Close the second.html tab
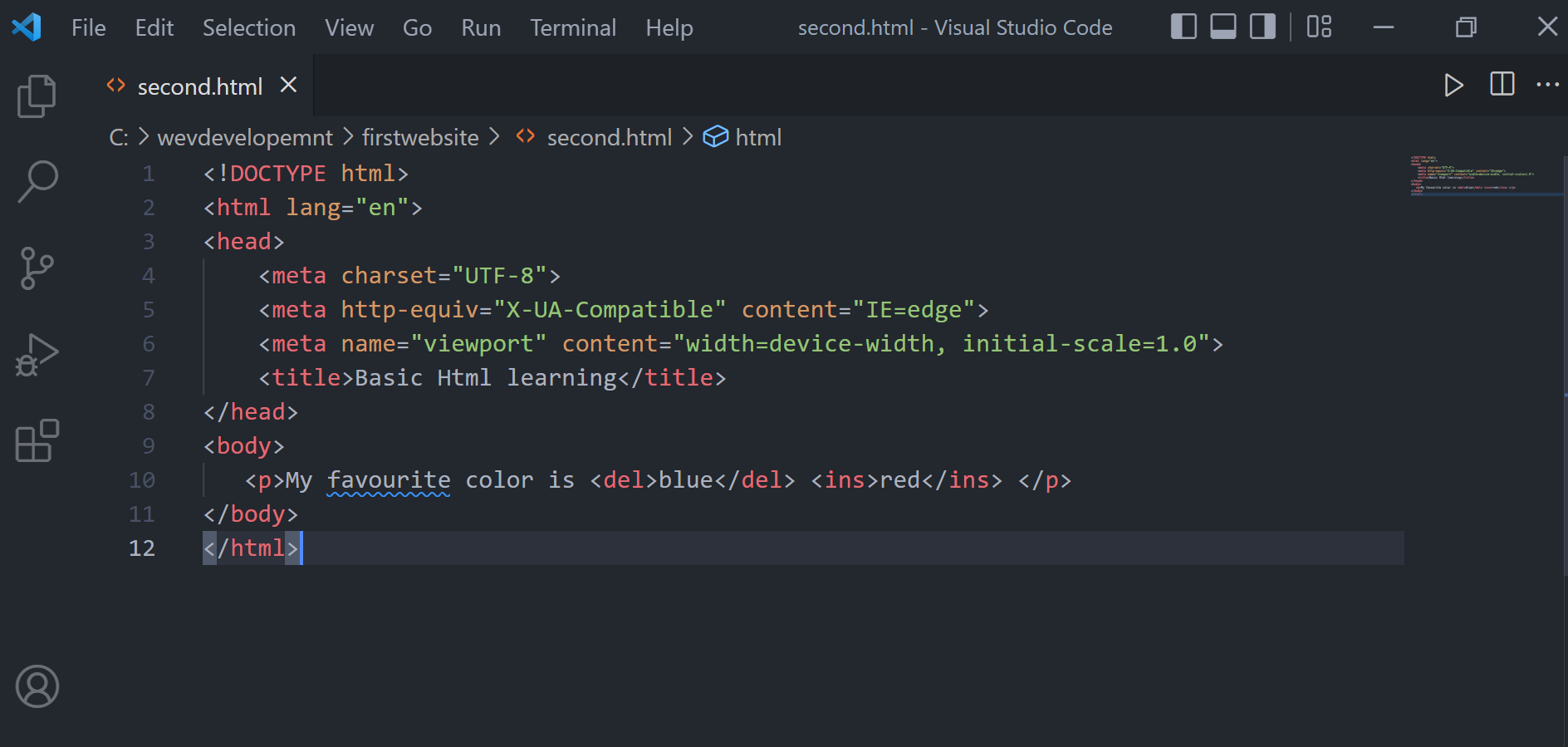The height and width of the screenshot is (747, 1568). point(288,85)
